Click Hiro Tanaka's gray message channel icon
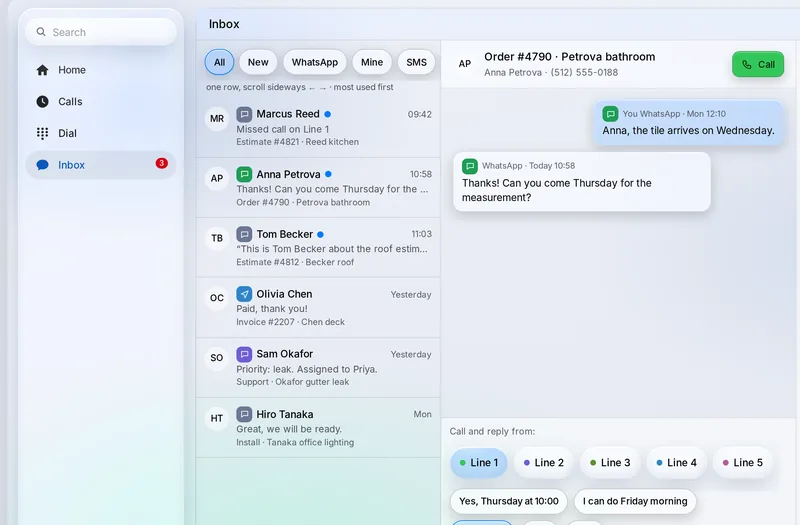 click(x=244, y=414)
